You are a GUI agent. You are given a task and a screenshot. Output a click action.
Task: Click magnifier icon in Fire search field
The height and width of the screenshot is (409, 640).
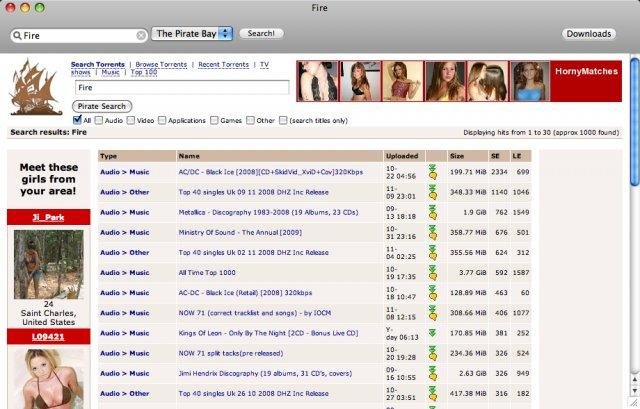(x=17, y=36)
